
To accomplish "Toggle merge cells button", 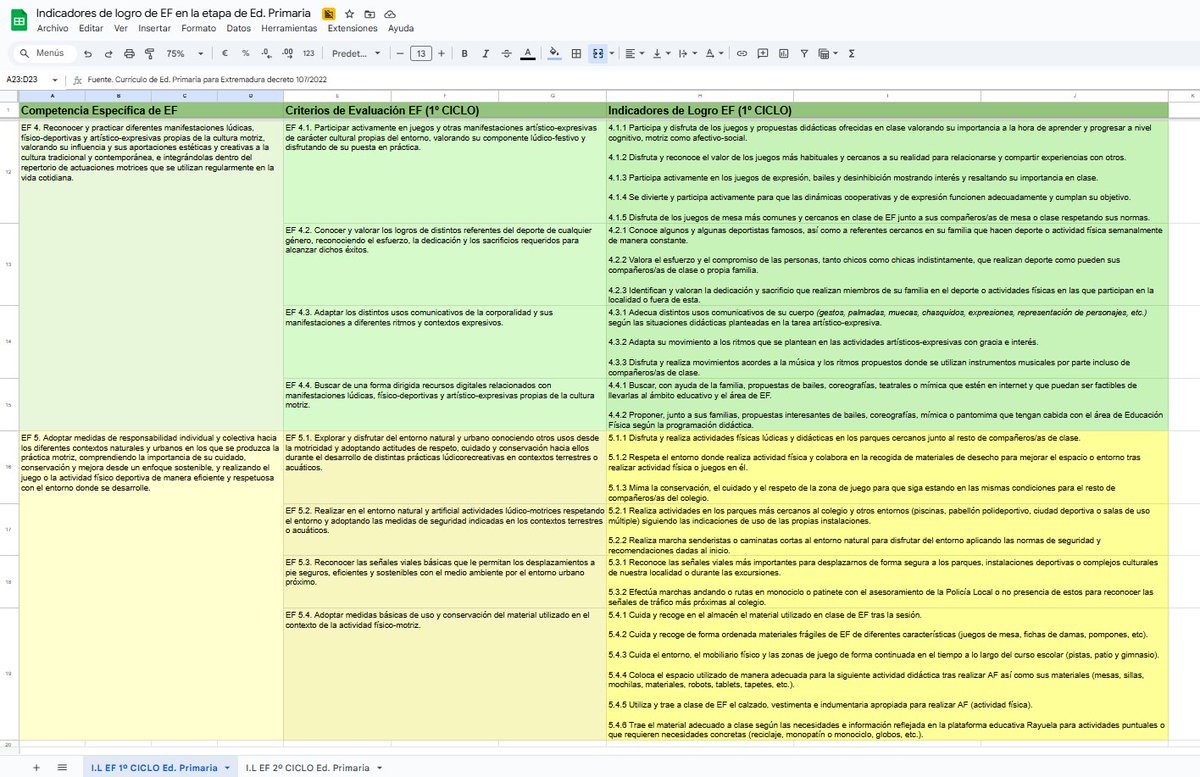I will point(597,53).
